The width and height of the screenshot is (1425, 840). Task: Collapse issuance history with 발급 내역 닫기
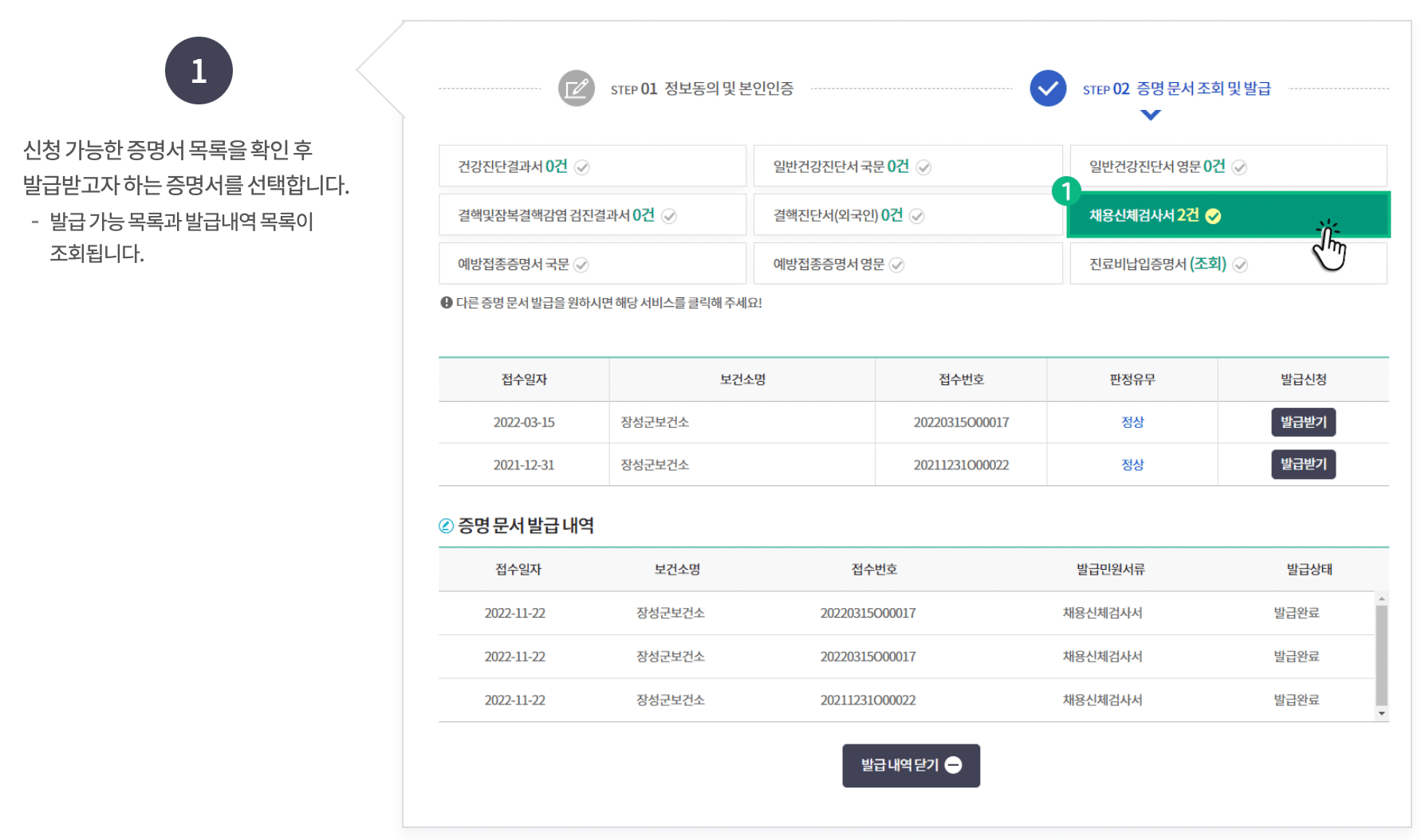coord(911,765)
